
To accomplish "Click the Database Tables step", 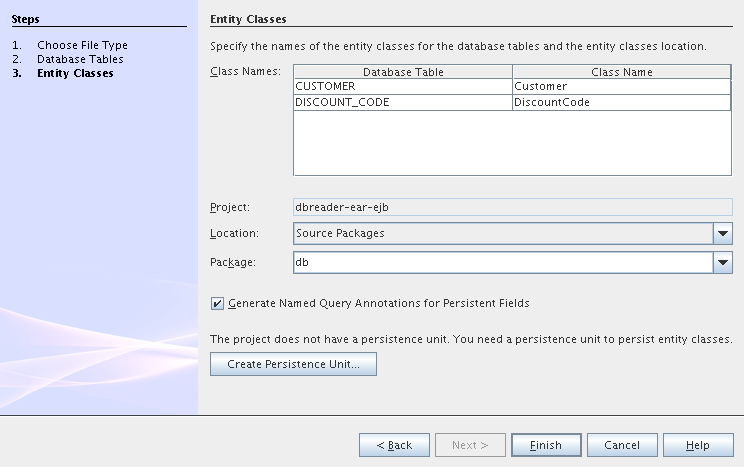I will click(80, 59).
